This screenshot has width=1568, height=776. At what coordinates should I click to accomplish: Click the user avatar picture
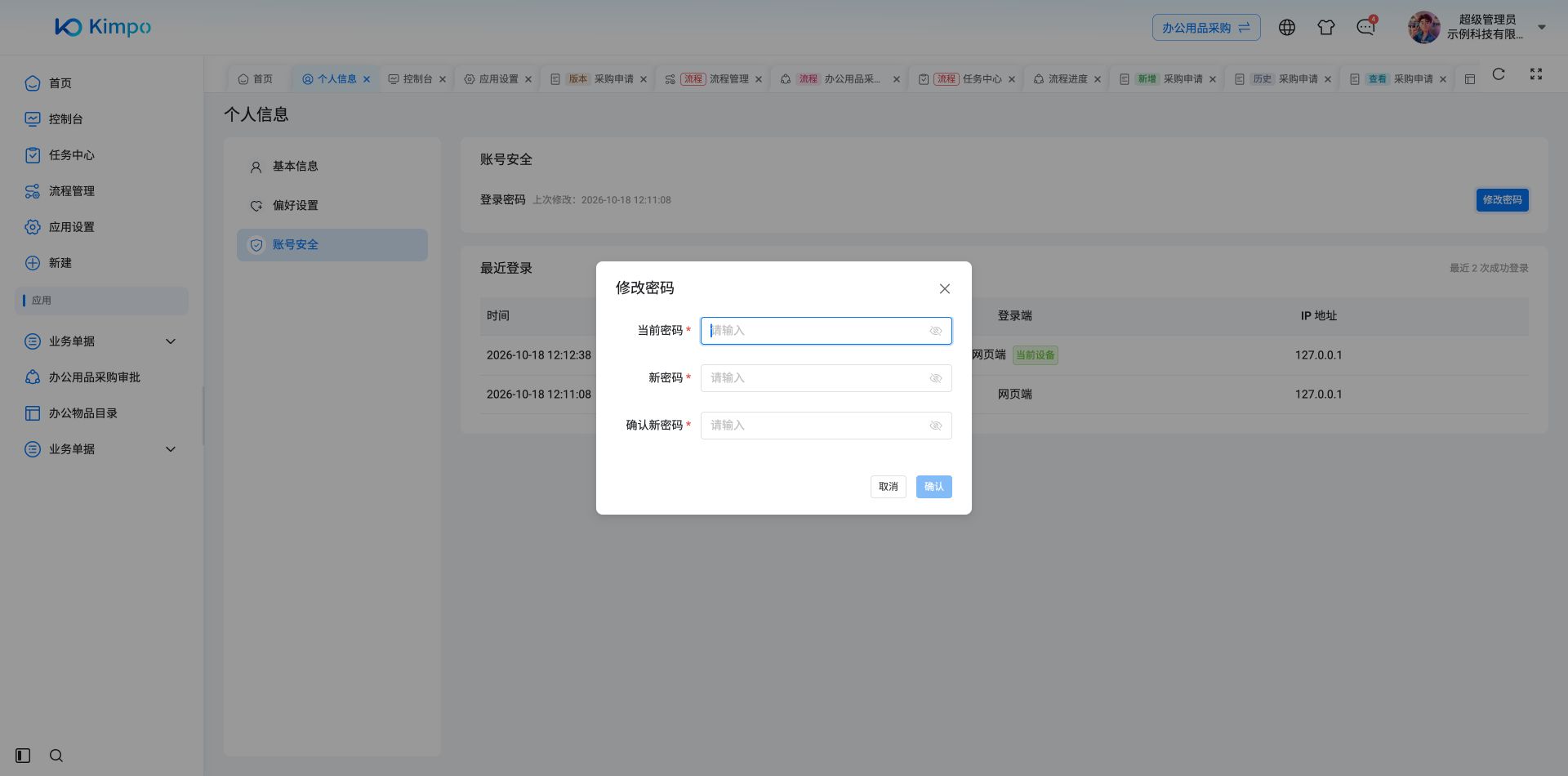[1423, 28]
